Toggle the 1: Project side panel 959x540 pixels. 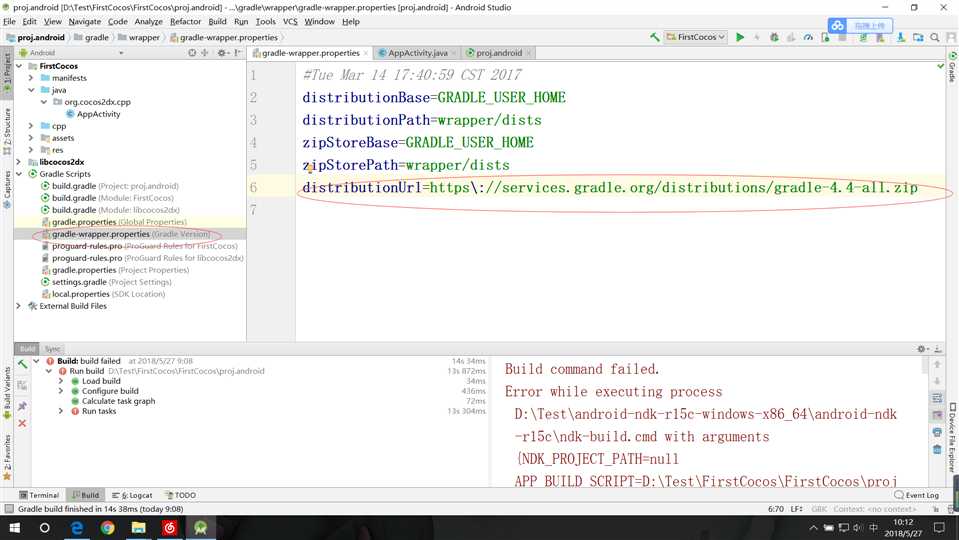click(7, 73)
